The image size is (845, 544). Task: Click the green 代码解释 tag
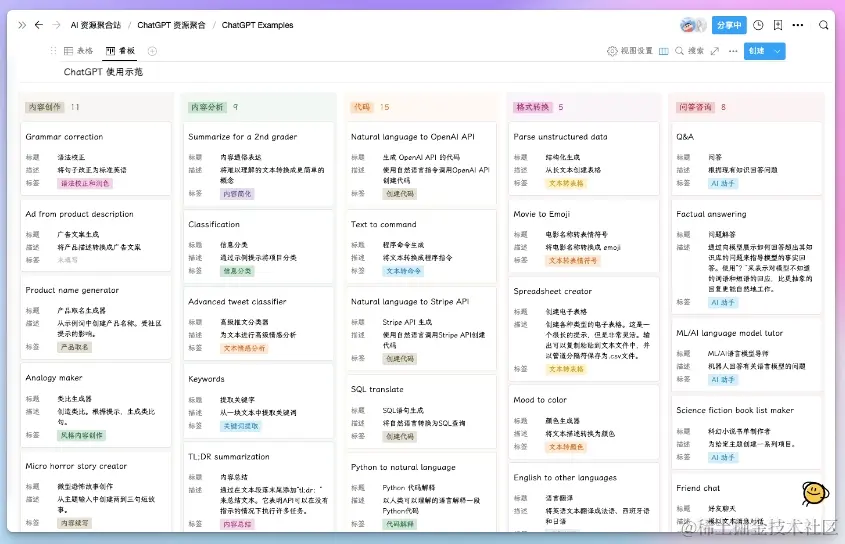pos(400,524)
